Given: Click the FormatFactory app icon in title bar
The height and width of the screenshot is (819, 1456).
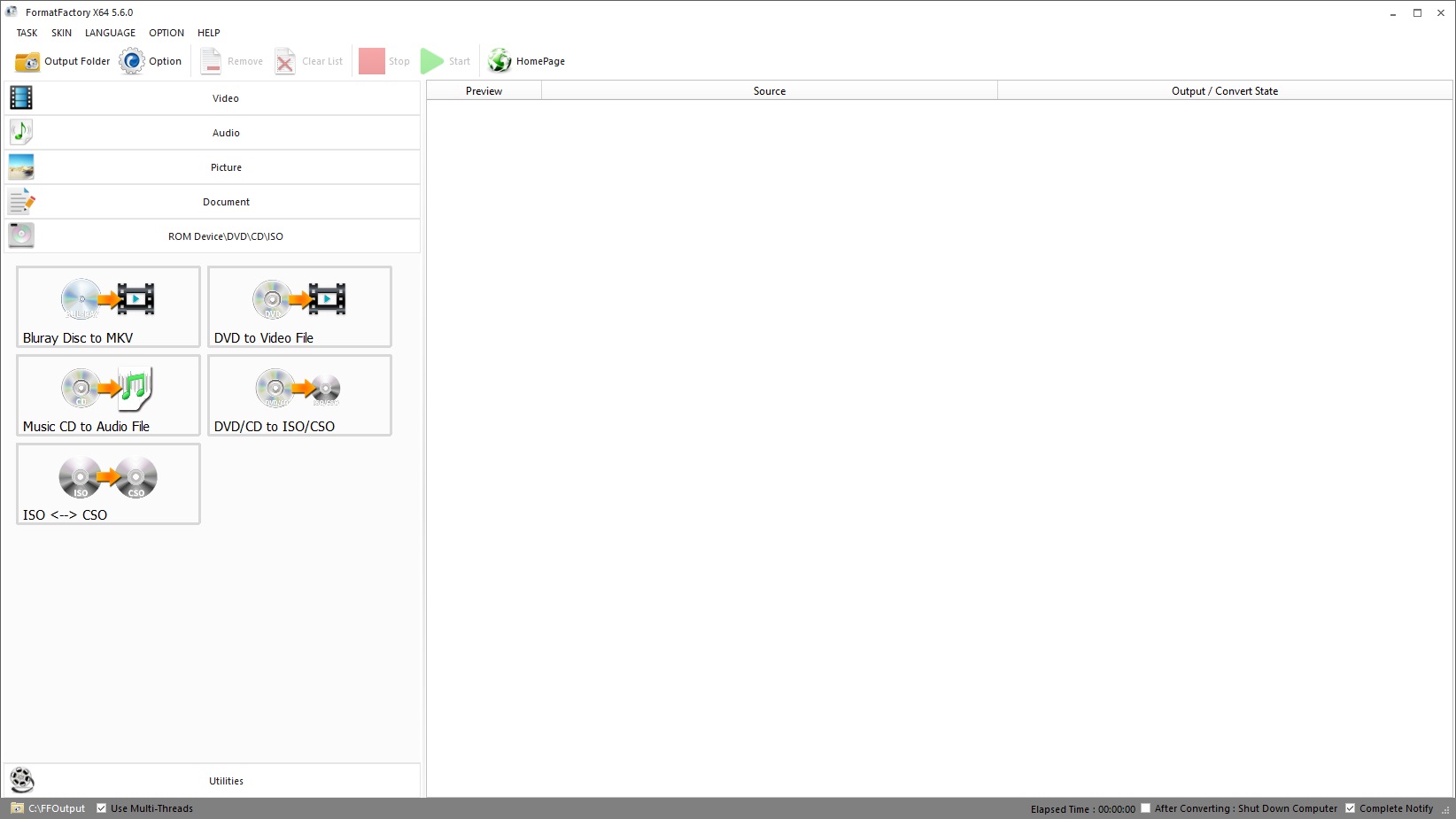Looking at the screenshot, I should (x=12, y=12).
